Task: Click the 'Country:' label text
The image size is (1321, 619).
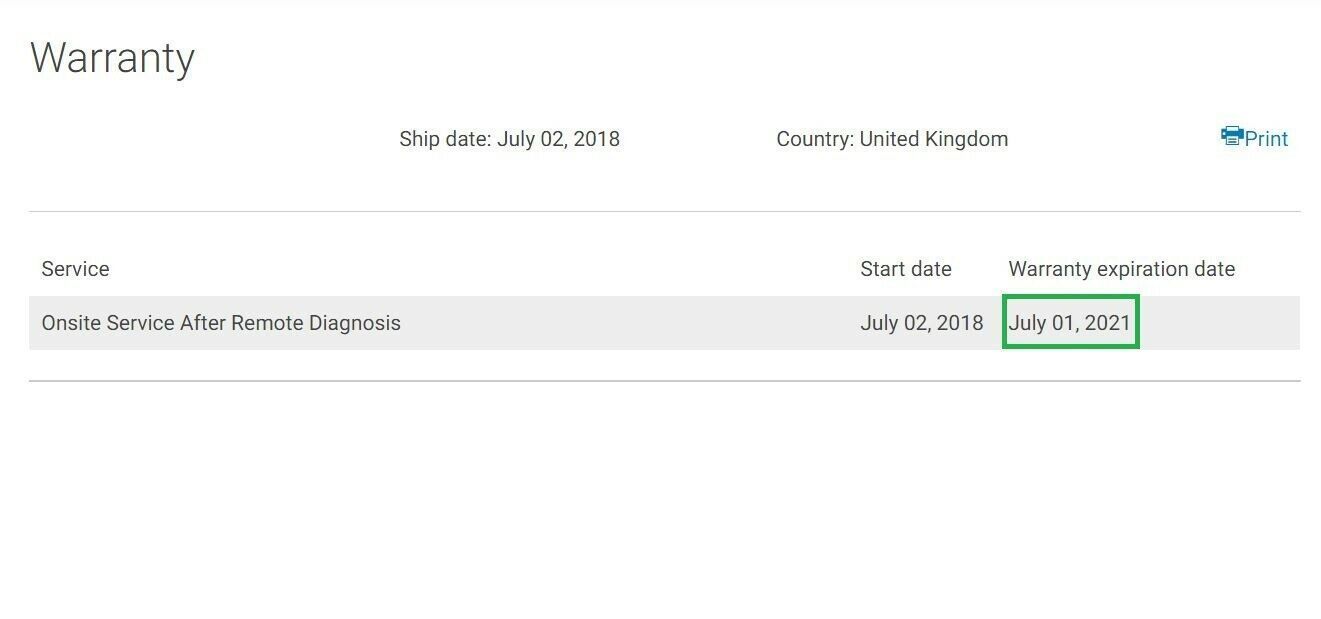Action: [815, 139]
